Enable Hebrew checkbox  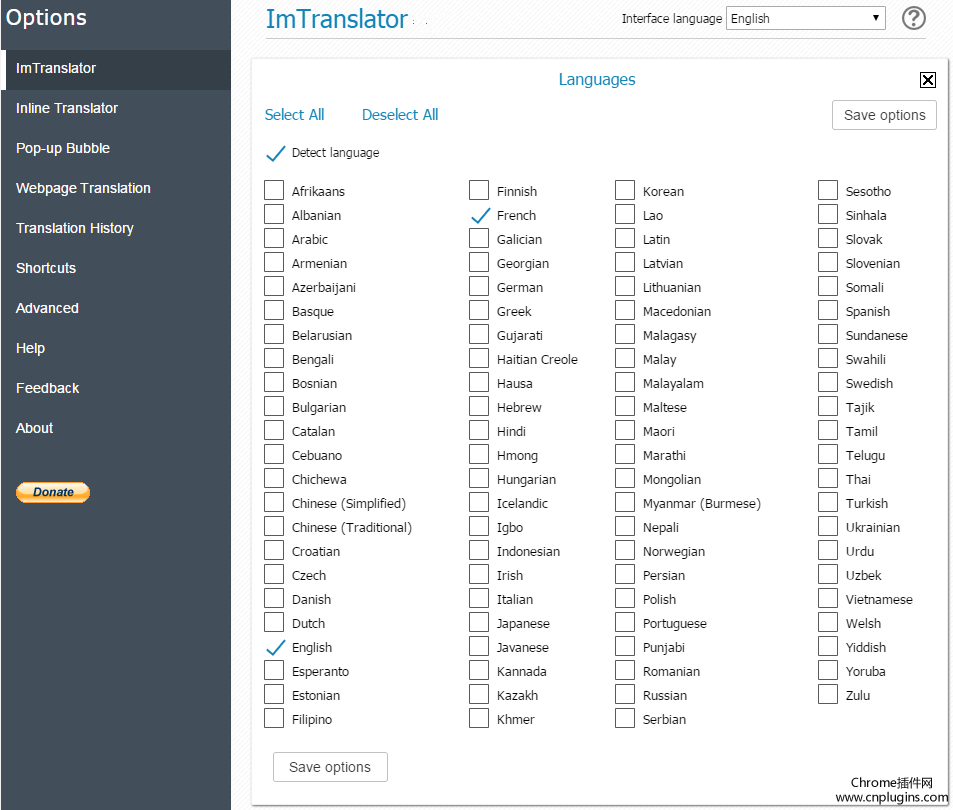pyautogui.click(x=479, y=406)
